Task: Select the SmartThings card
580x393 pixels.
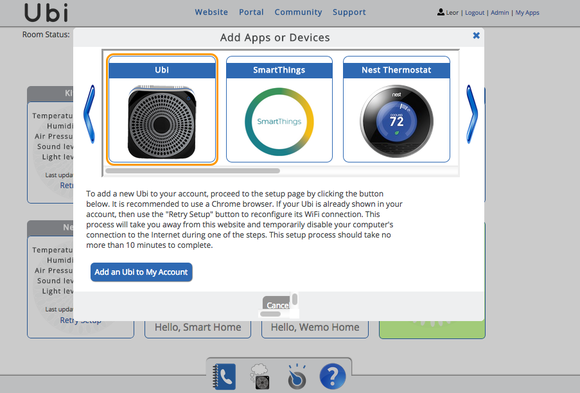Action: [279, 110]
